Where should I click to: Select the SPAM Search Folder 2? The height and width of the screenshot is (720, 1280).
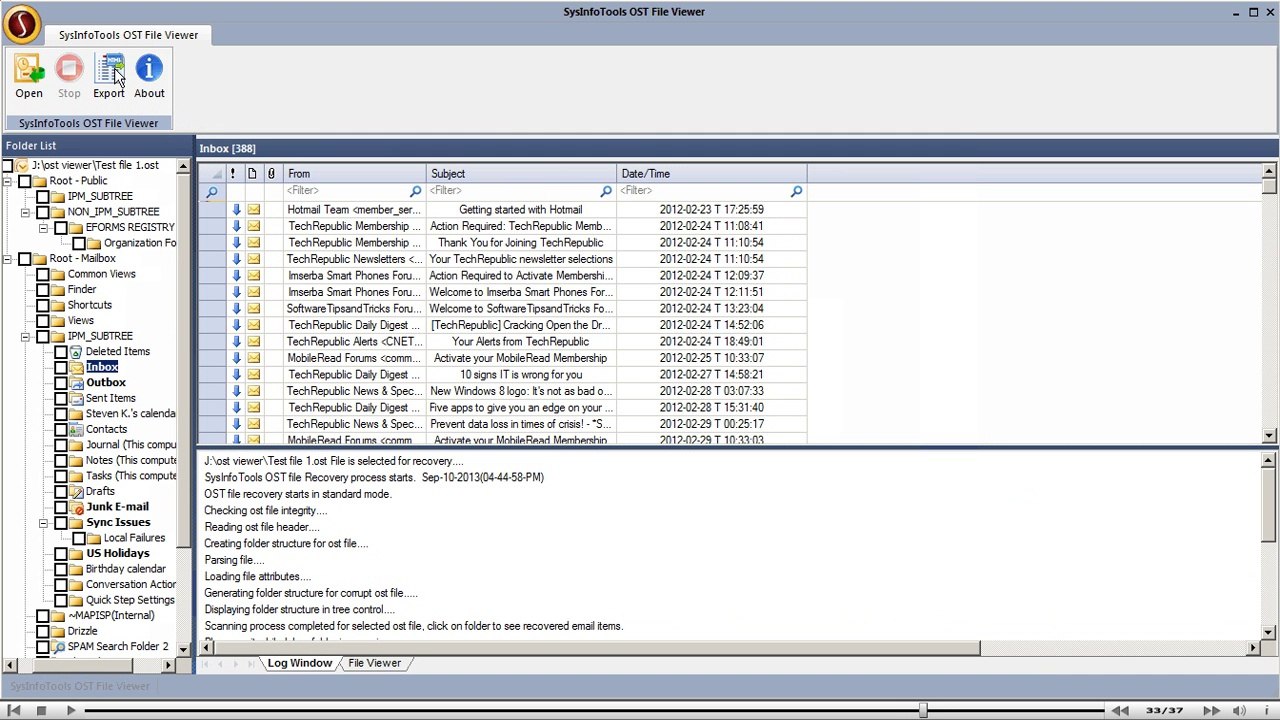pyautogui.click(x=118, y=647)
